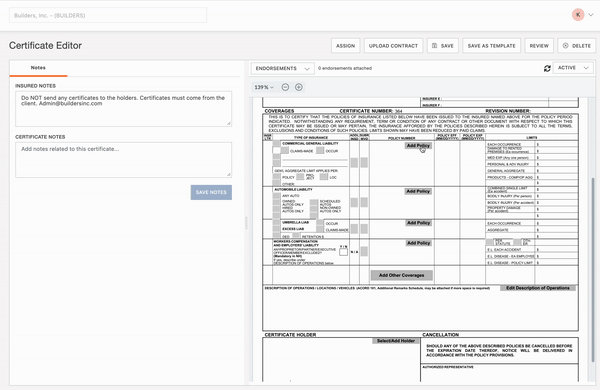The image size is (600, 390).
Task: Add Policy for Workers Compensation
Action: coord(418,243)
